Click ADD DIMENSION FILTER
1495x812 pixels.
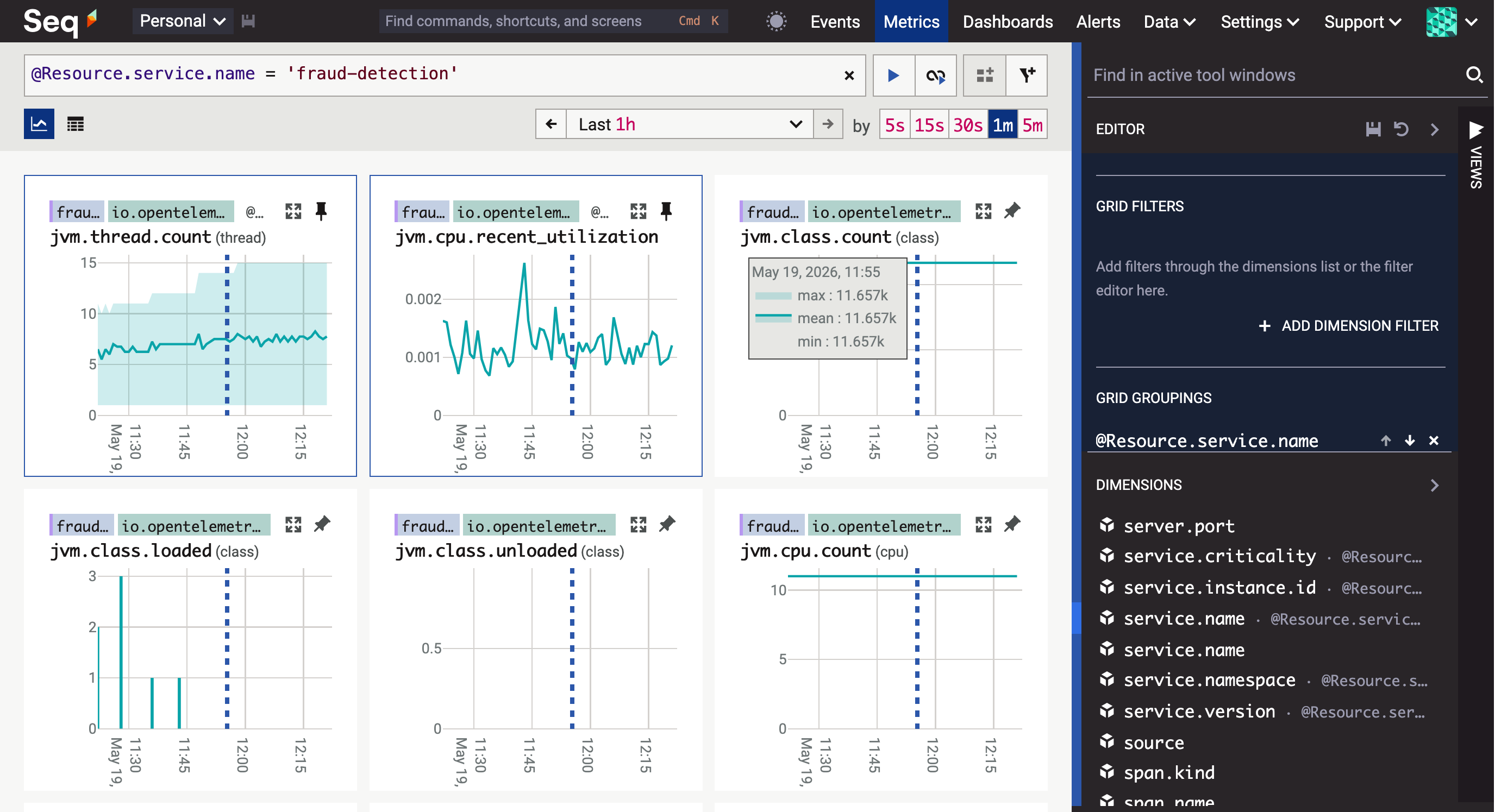[1349, 326]
